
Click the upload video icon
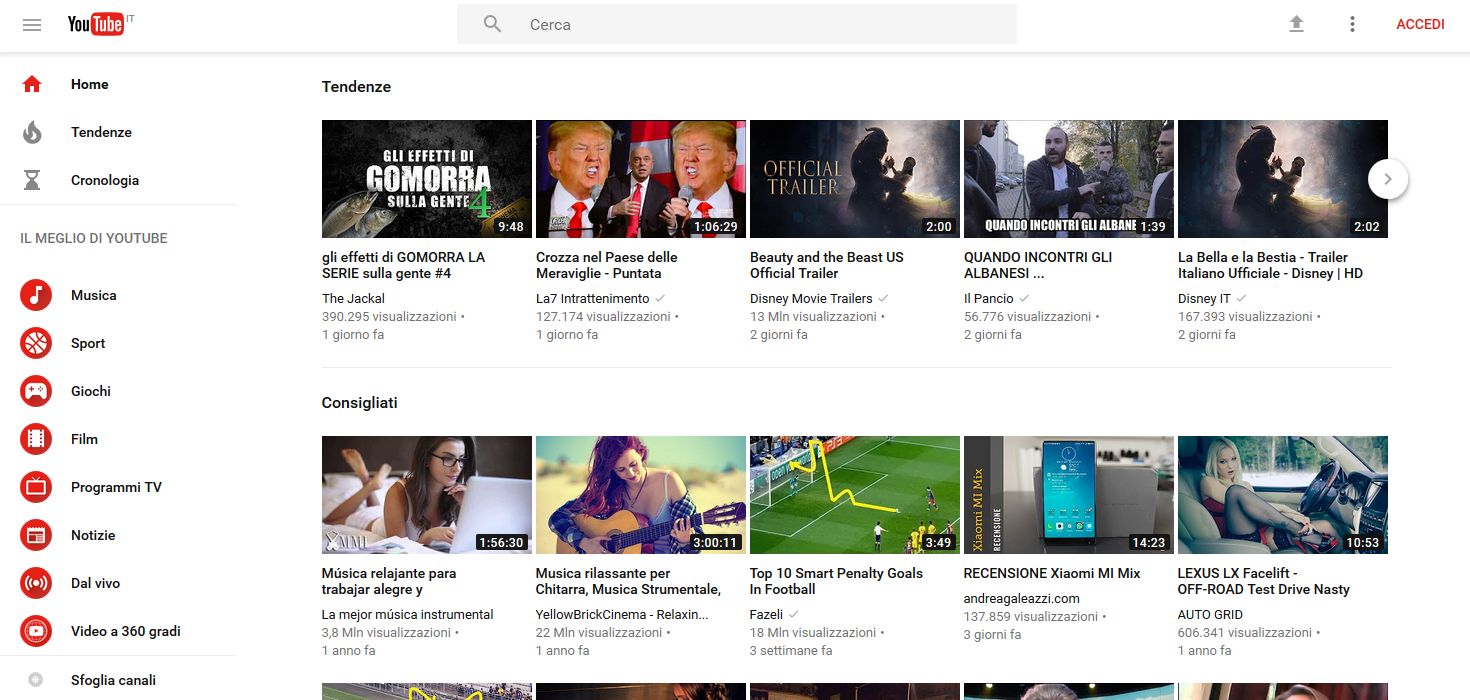pyautogui.click(x=1296, y=24)
